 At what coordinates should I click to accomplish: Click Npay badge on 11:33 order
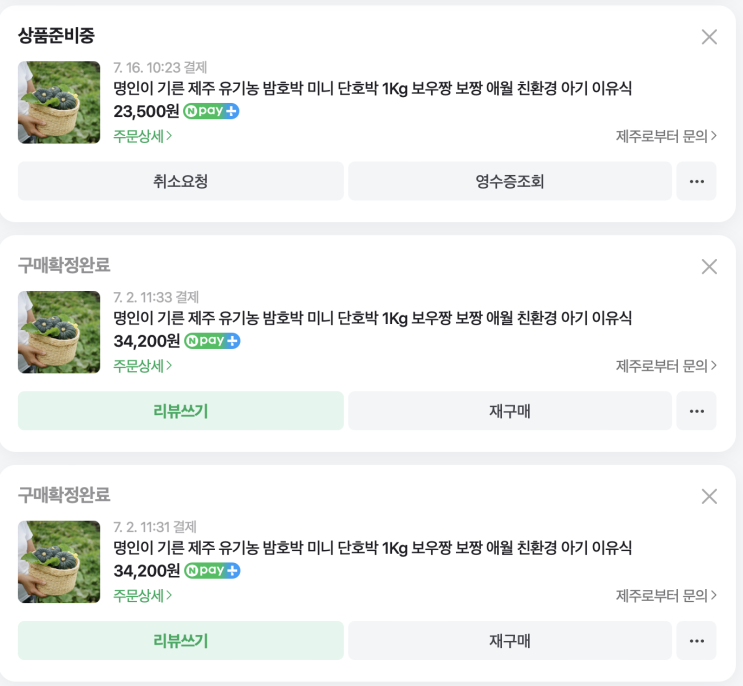click(x=212, y=341)
